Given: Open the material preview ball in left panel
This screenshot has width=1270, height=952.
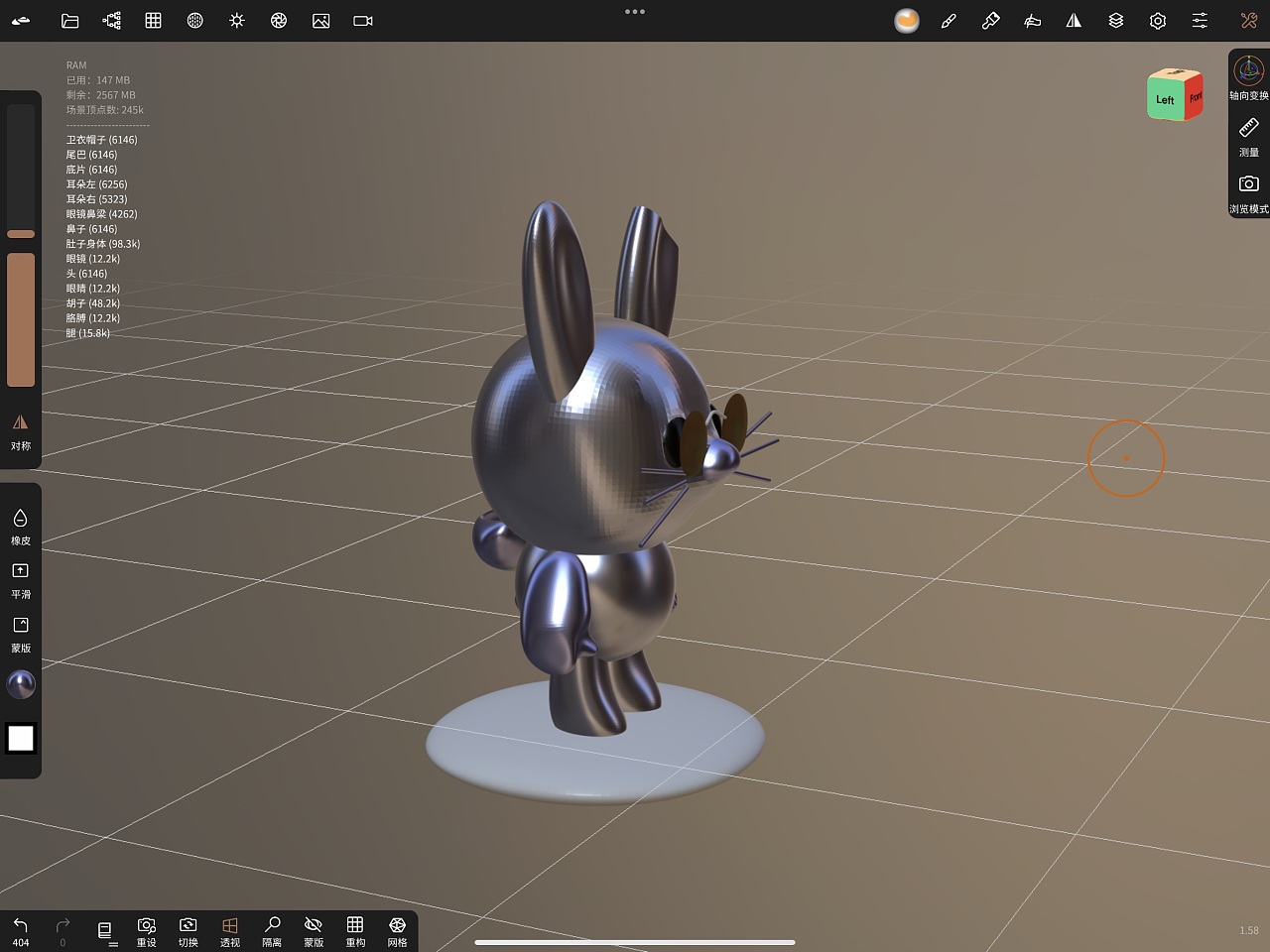Looking at the screenshot, I should (21, 684).
